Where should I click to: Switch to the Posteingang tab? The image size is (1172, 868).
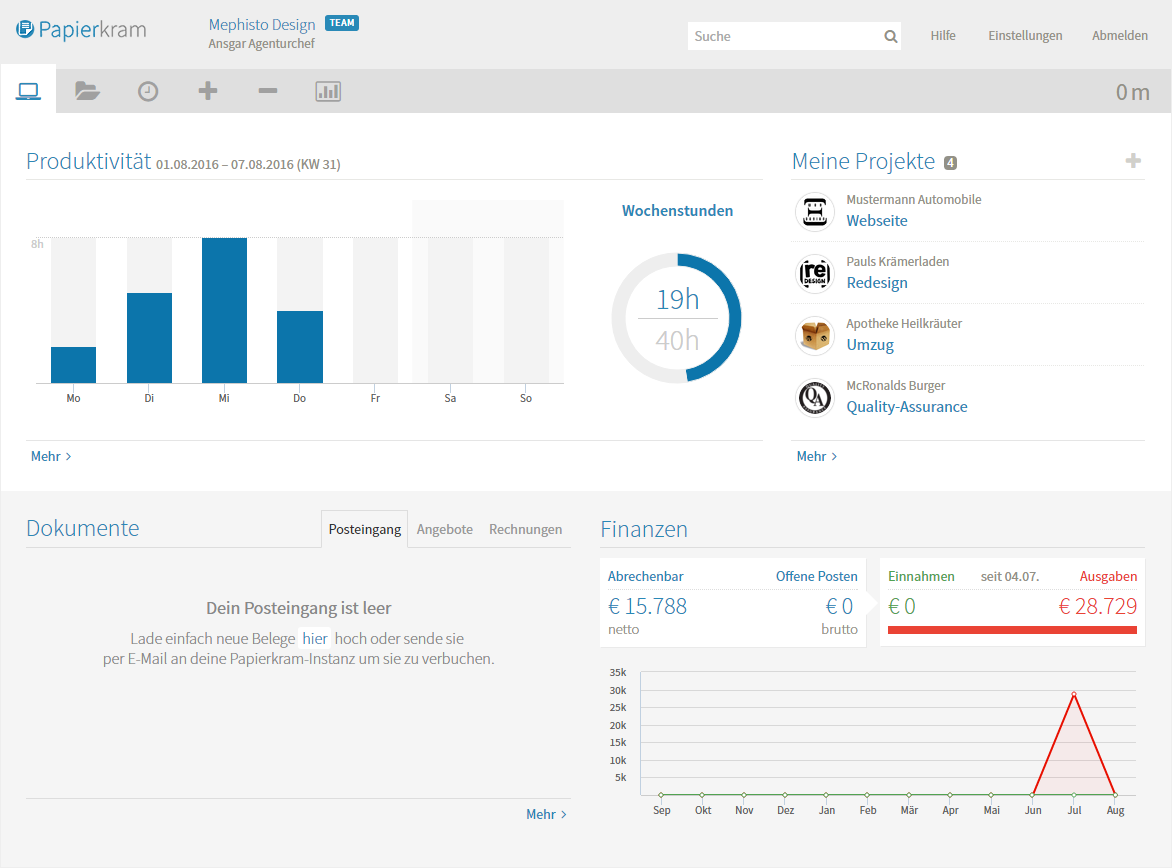[x=365, y=529]
